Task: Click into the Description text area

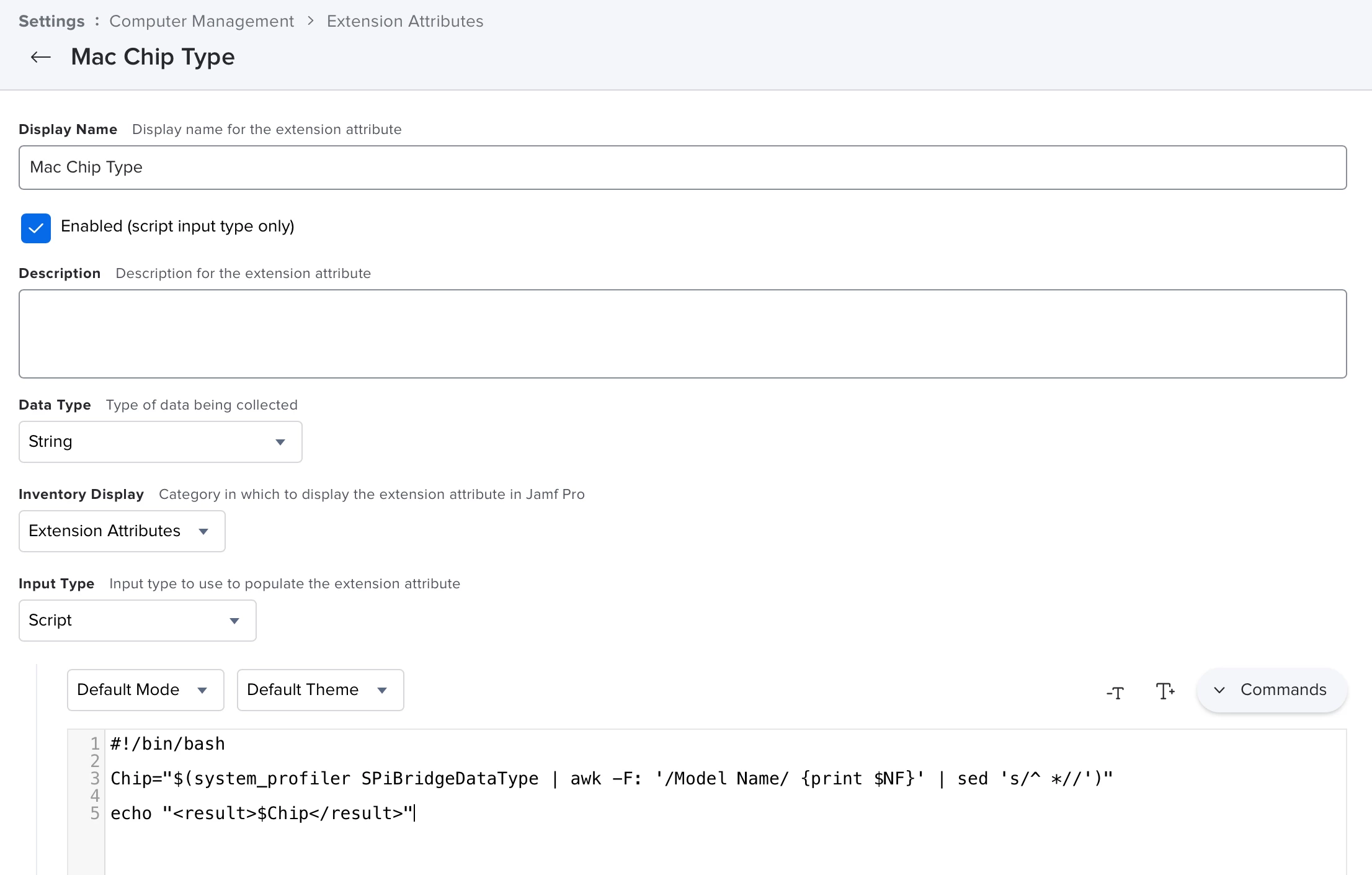Action: (682, 334)
